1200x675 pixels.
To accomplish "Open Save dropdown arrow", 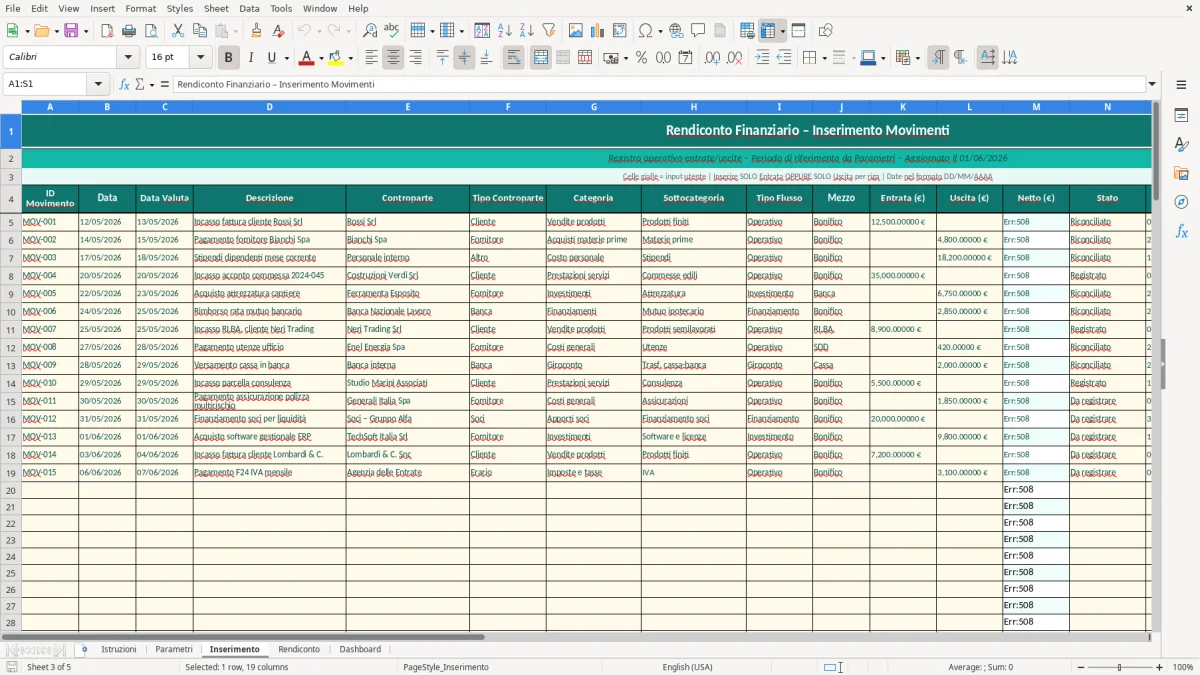I will (x=86, y=31).
